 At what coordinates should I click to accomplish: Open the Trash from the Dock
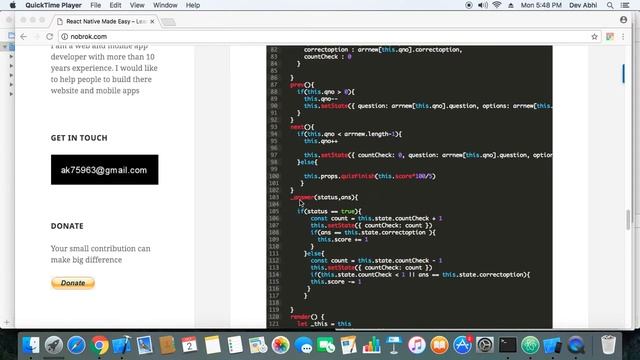click(x=608, y=345)
